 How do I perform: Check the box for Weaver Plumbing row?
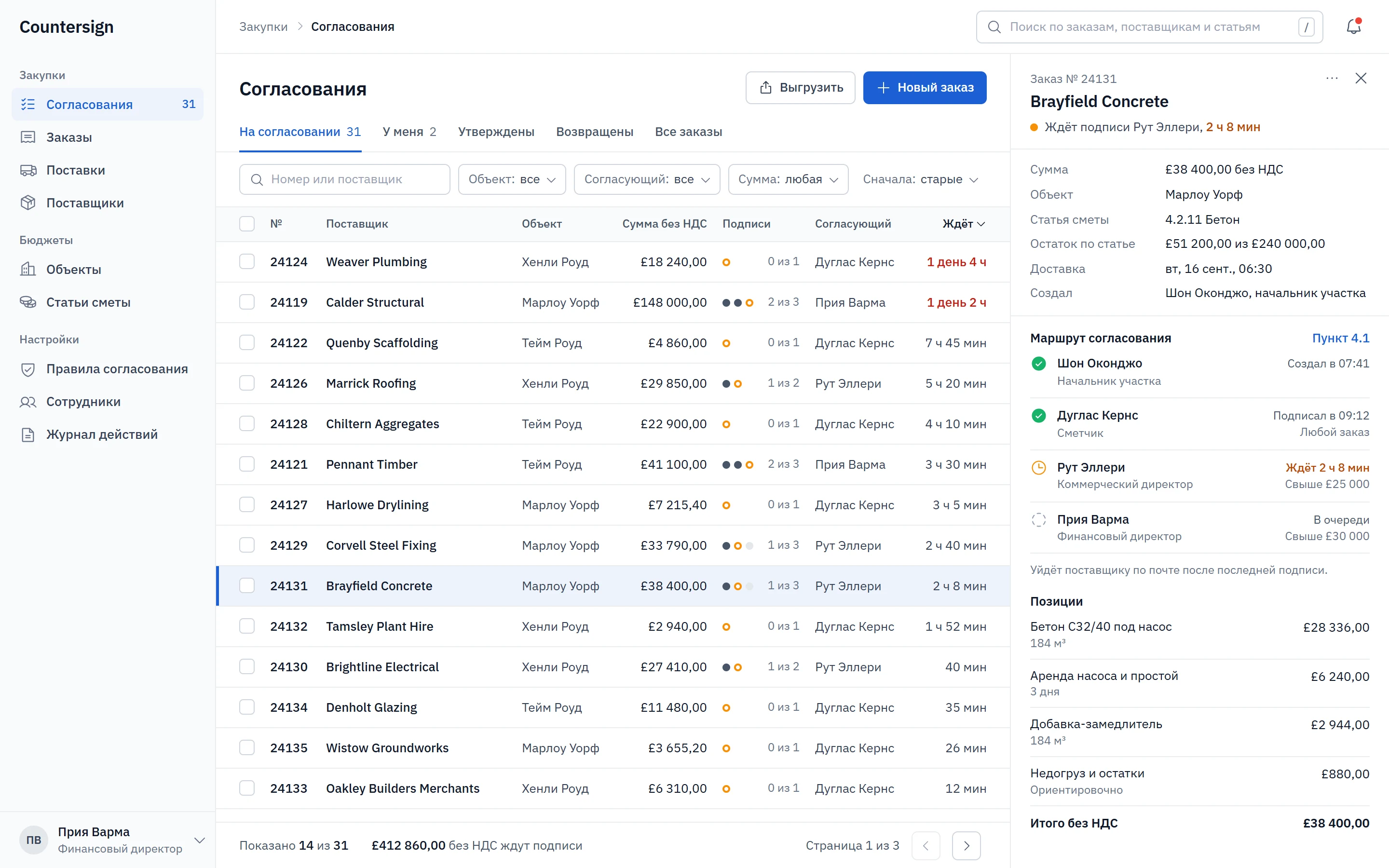tap(247, 262)
